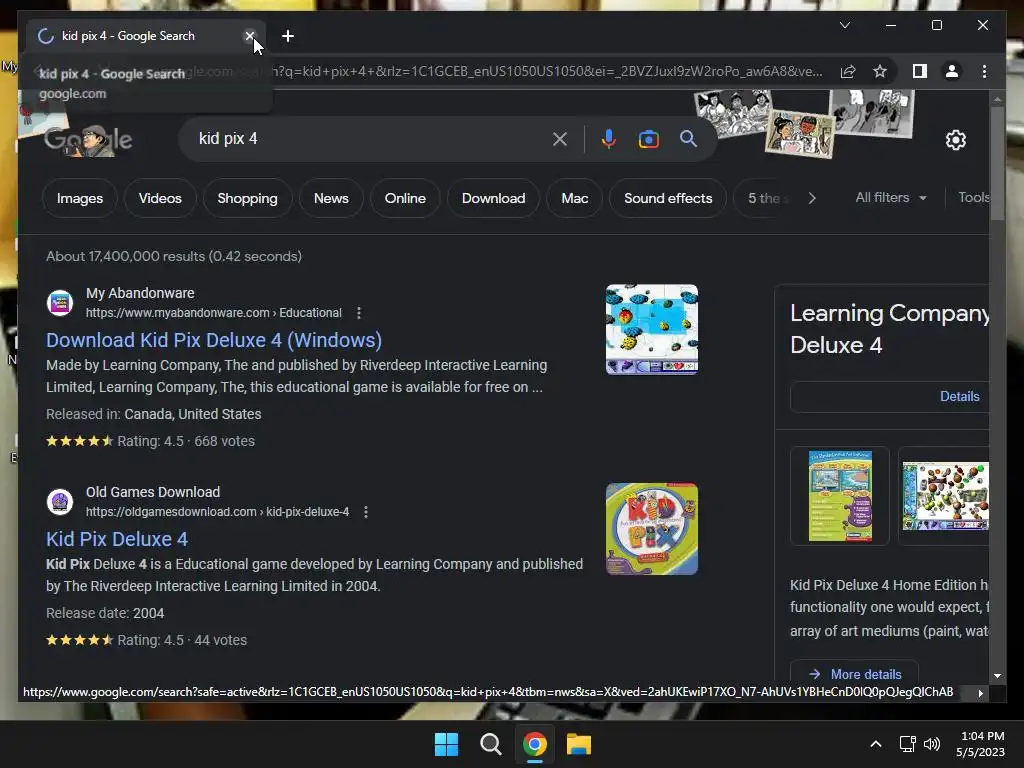Click the Kid Pix logo result thumbnail
1024x768 pixels.
coord(652,529)
